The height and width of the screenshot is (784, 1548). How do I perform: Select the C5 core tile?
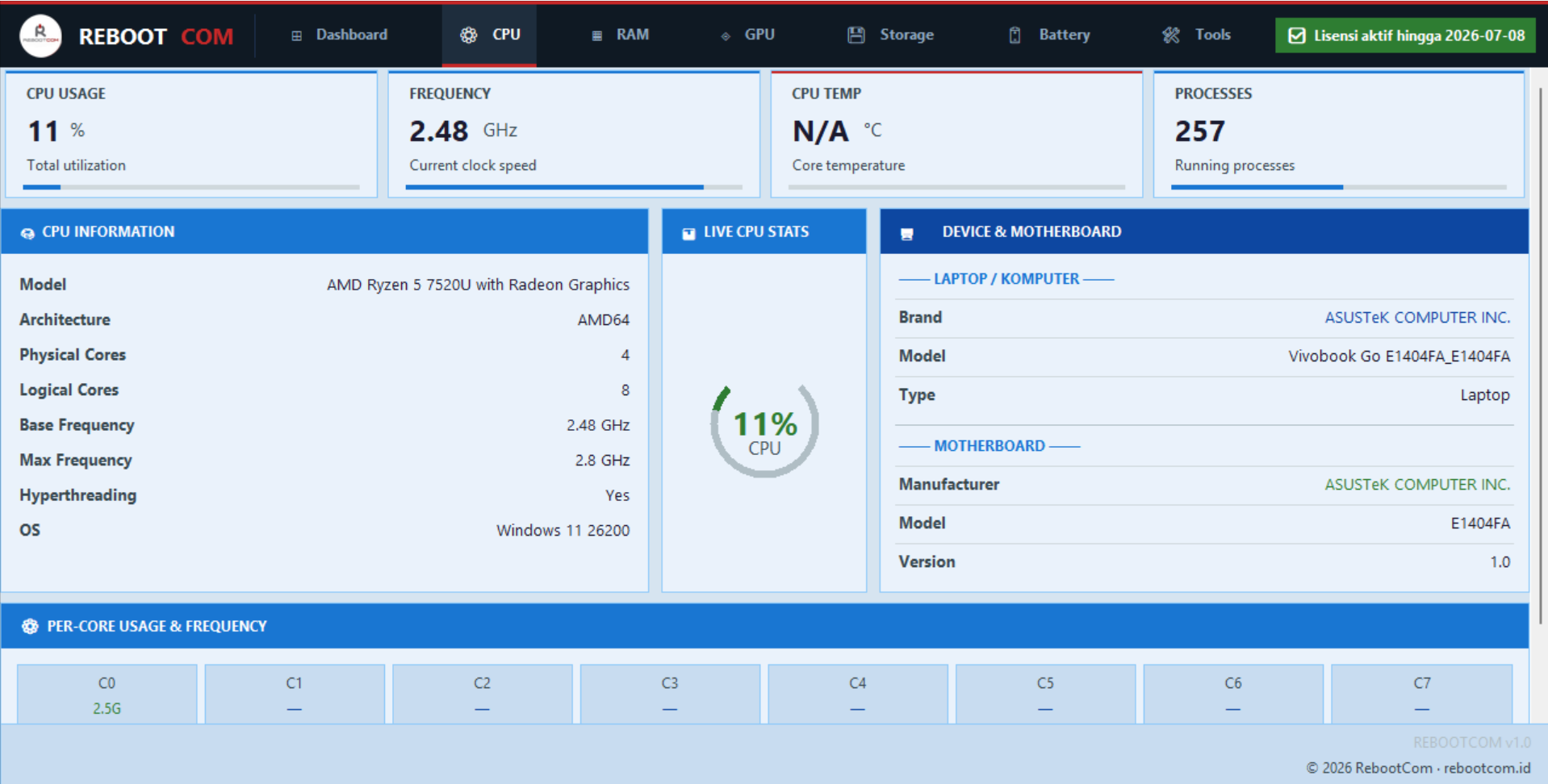pos(1045,694)
